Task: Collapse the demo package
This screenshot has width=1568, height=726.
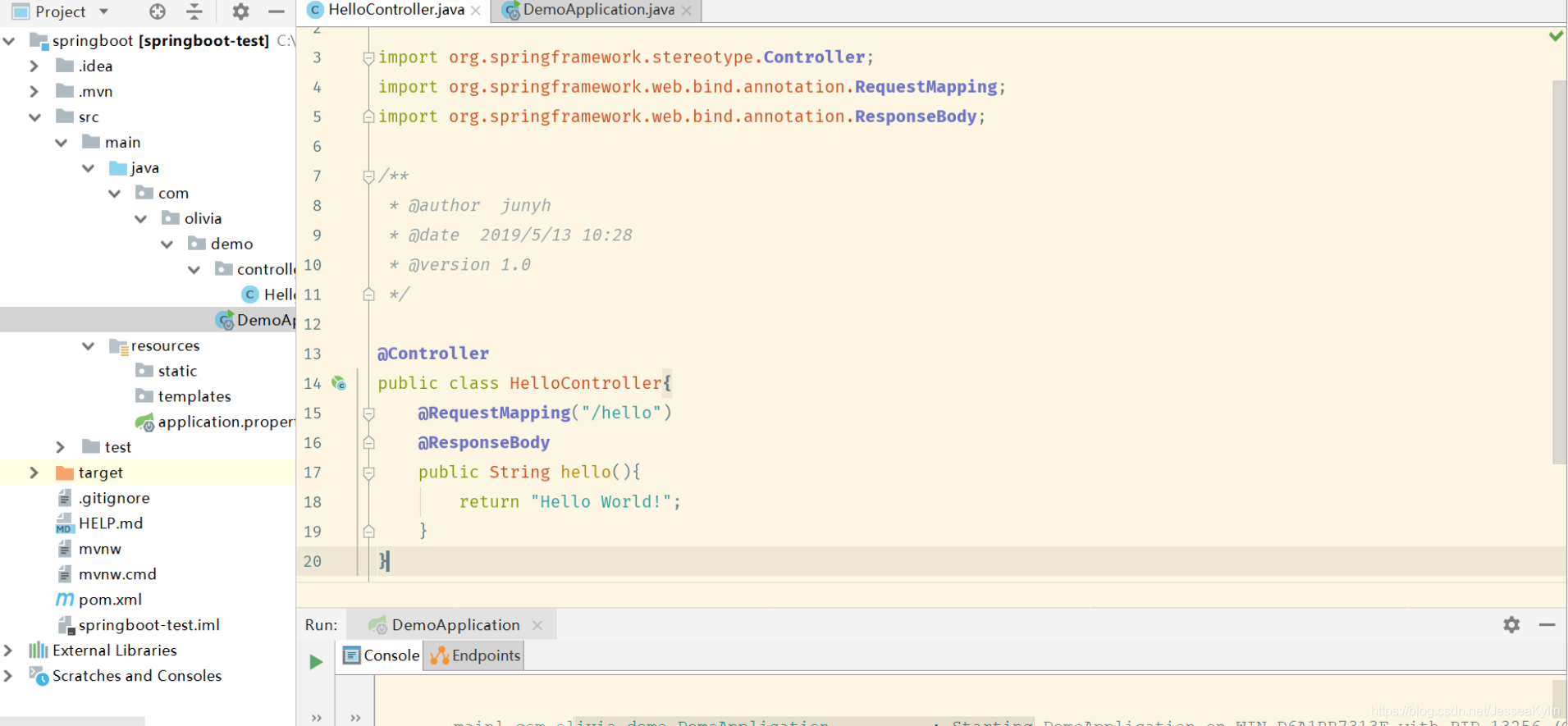Action: point(167,244)
